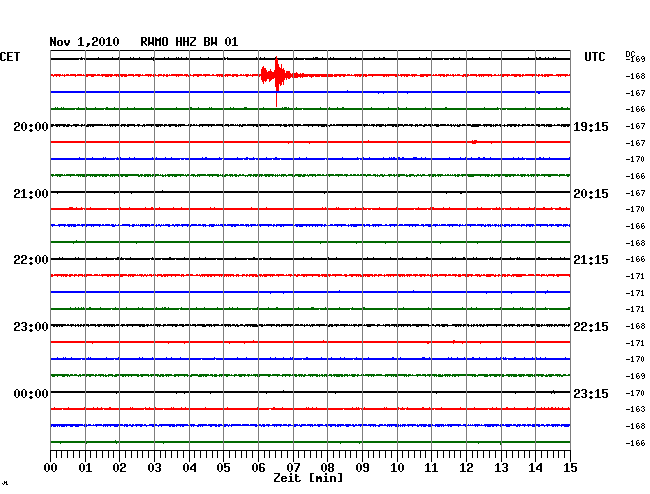Click the DC value beside the 22:15 label
Viewport: 650px width, 494px height.
(635, 326)
